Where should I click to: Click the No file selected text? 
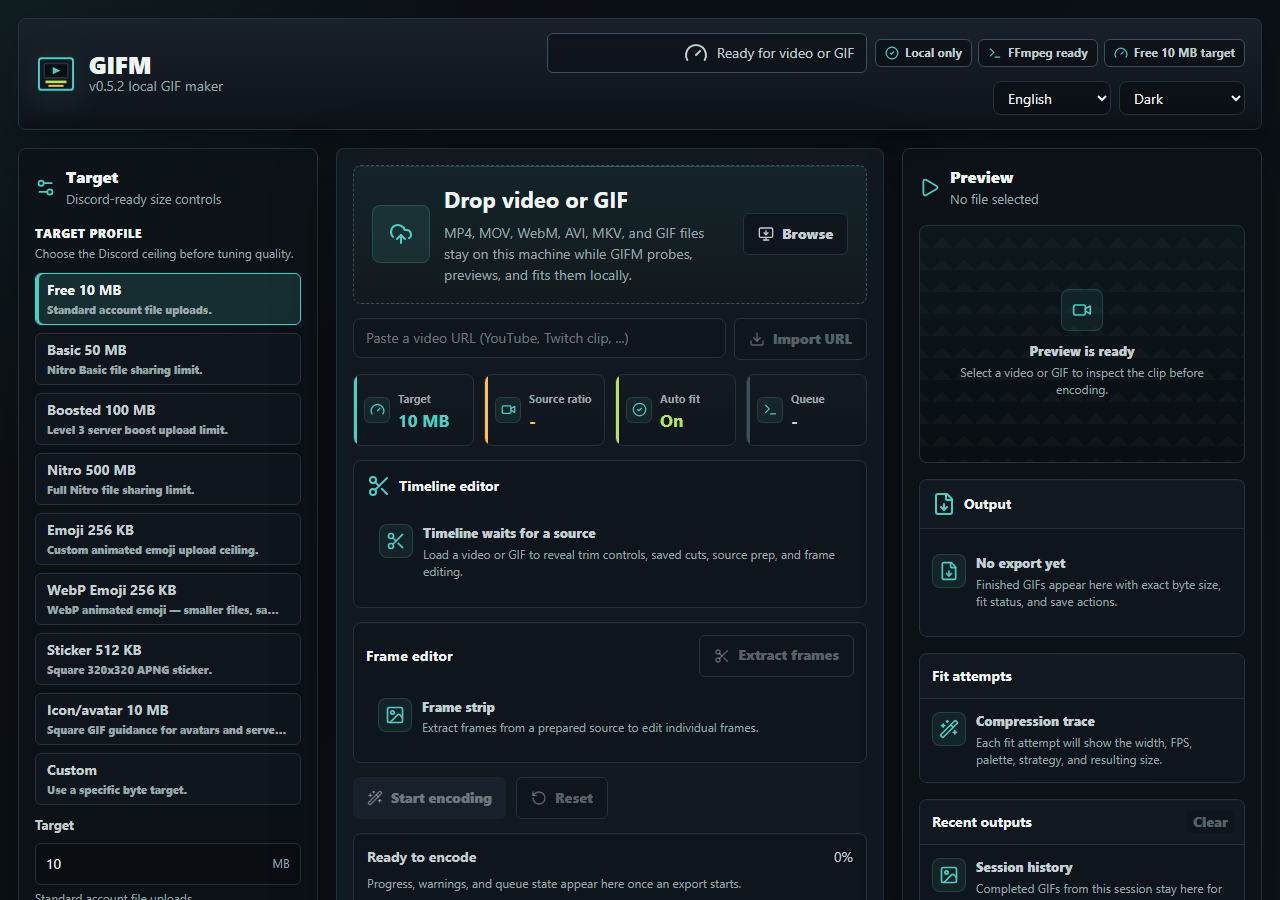[994, 199]
